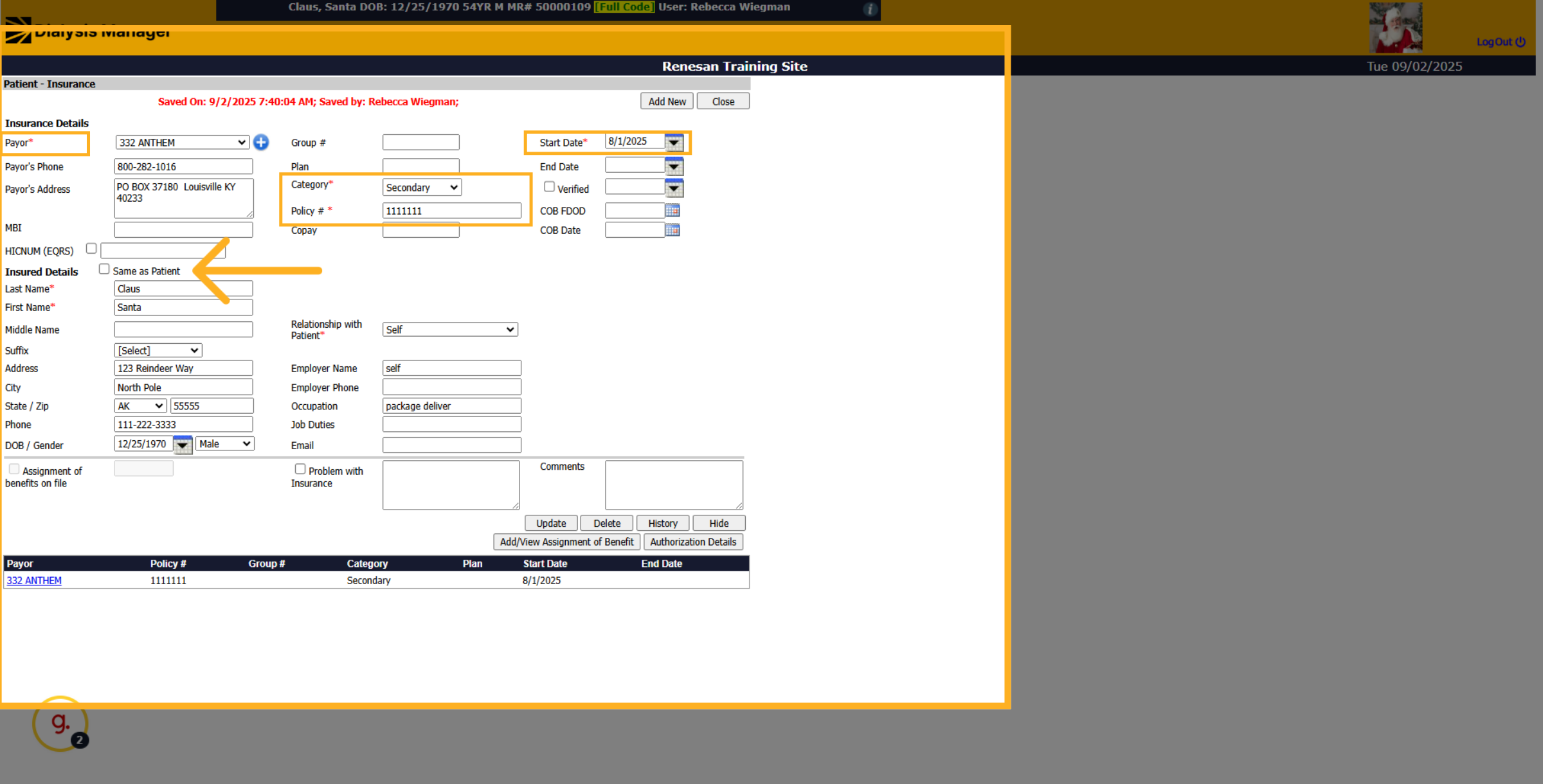Click the Comments text area
Image resolution: width=1543 pixels, height=784 pixels.
point(674,485)
